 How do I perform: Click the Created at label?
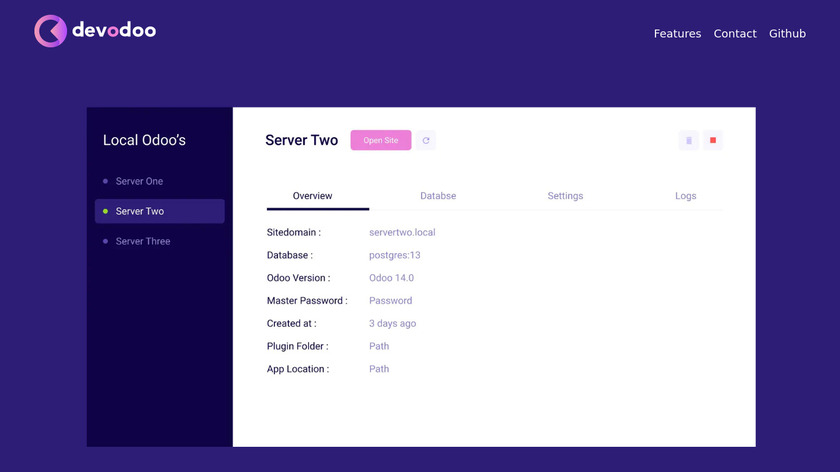(x=291, y=324)
